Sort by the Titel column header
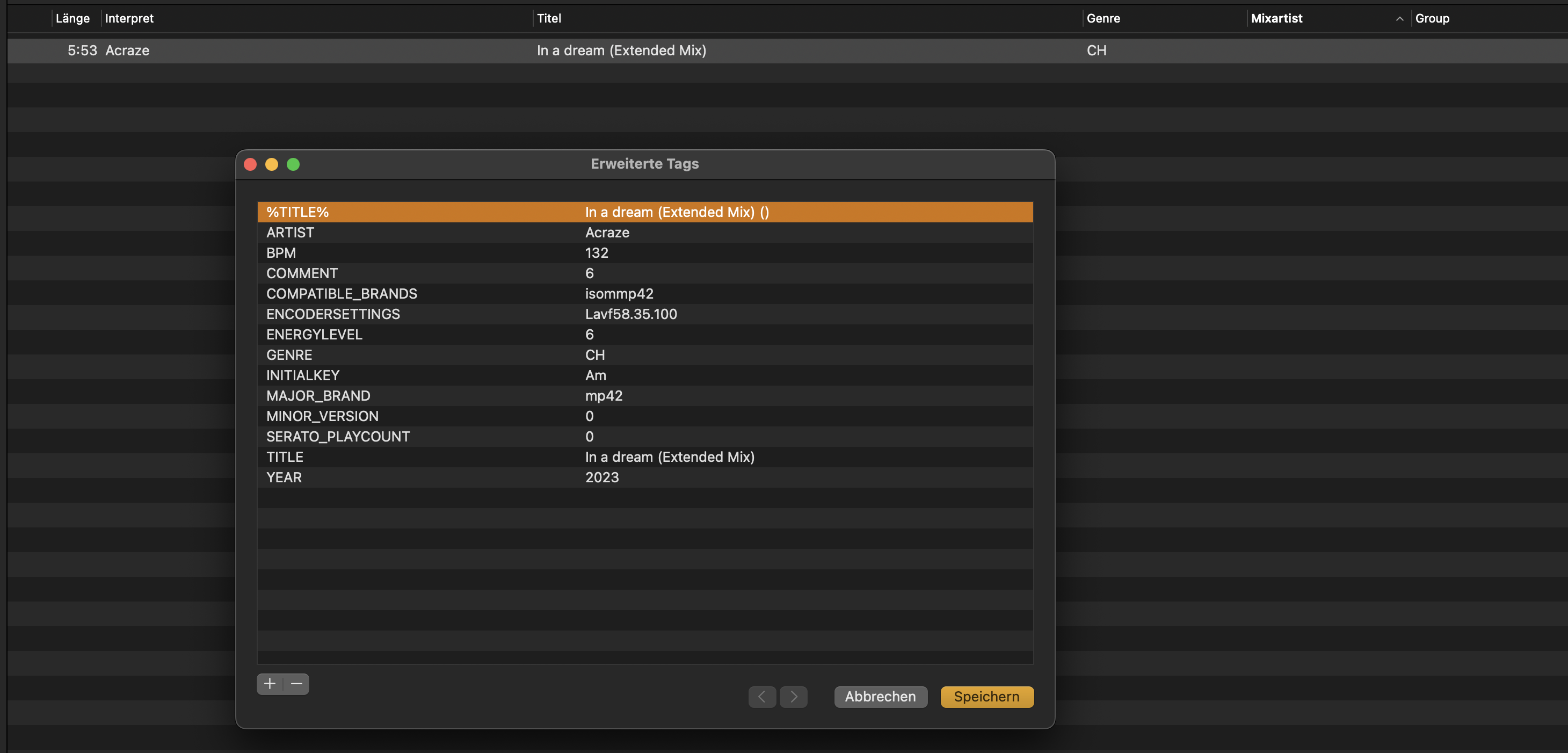The width and height of the screenshot is (1568, 753). click(x=549, y=19)
